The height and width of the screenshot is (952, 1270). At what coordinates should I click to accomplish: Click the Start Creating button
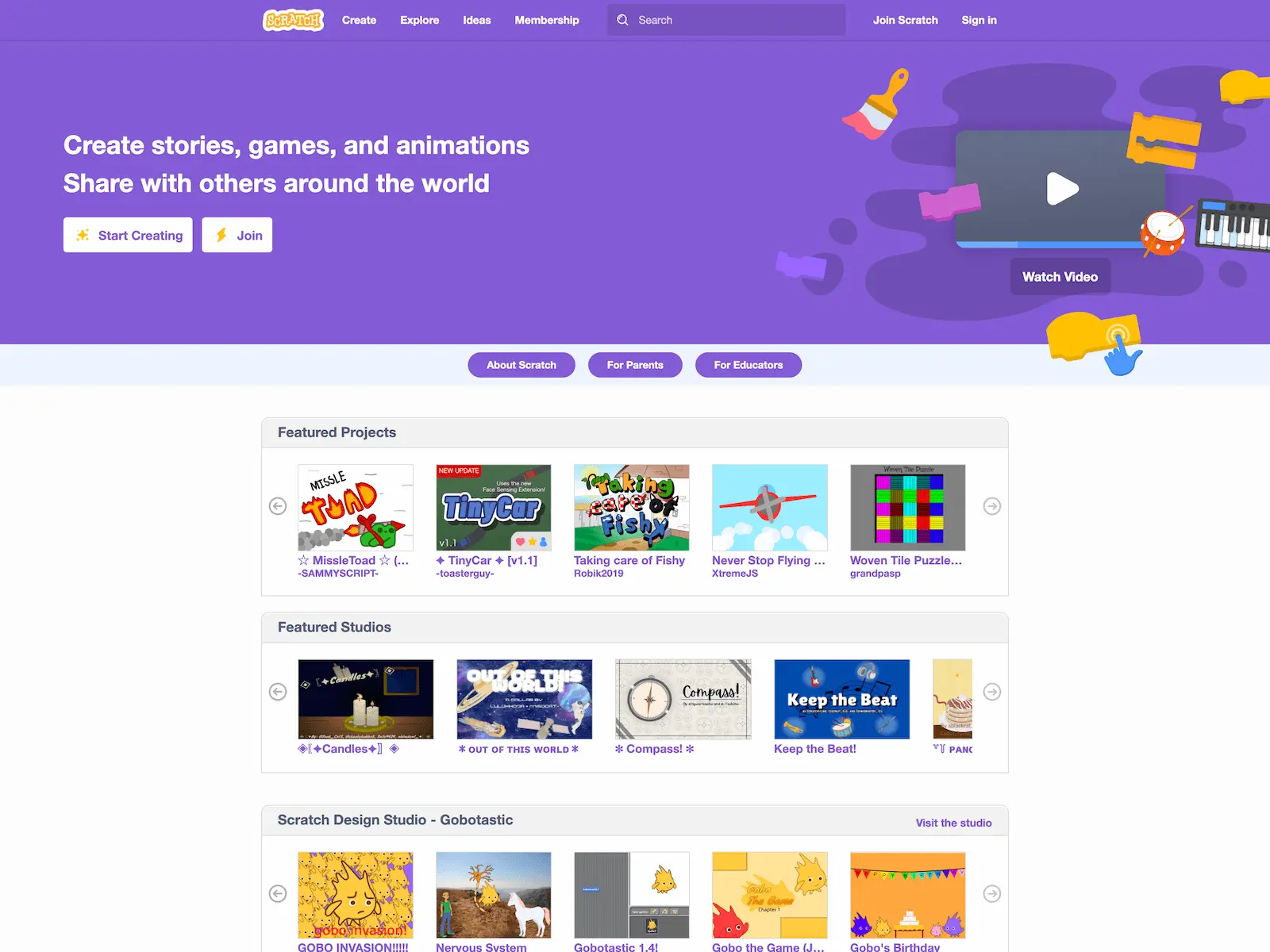point(127,235)
